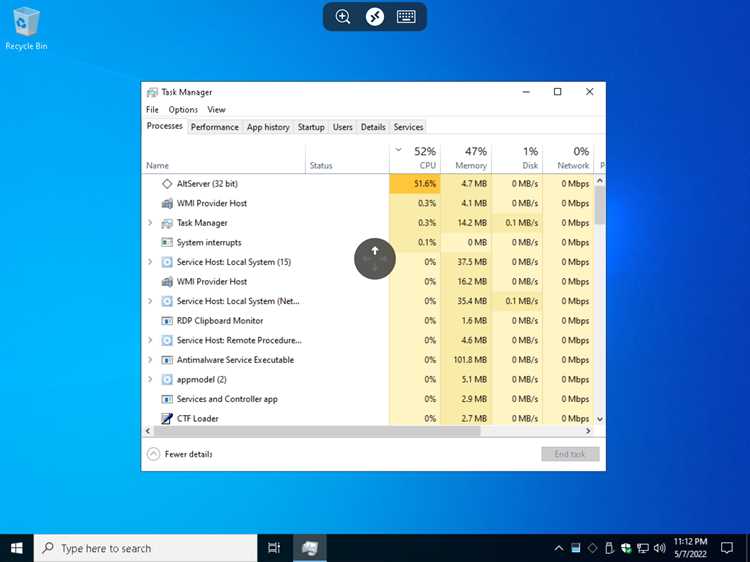Open the on-screen keyboard icon
The height and width of the screenshot is (562, 750).
[406, 17]
